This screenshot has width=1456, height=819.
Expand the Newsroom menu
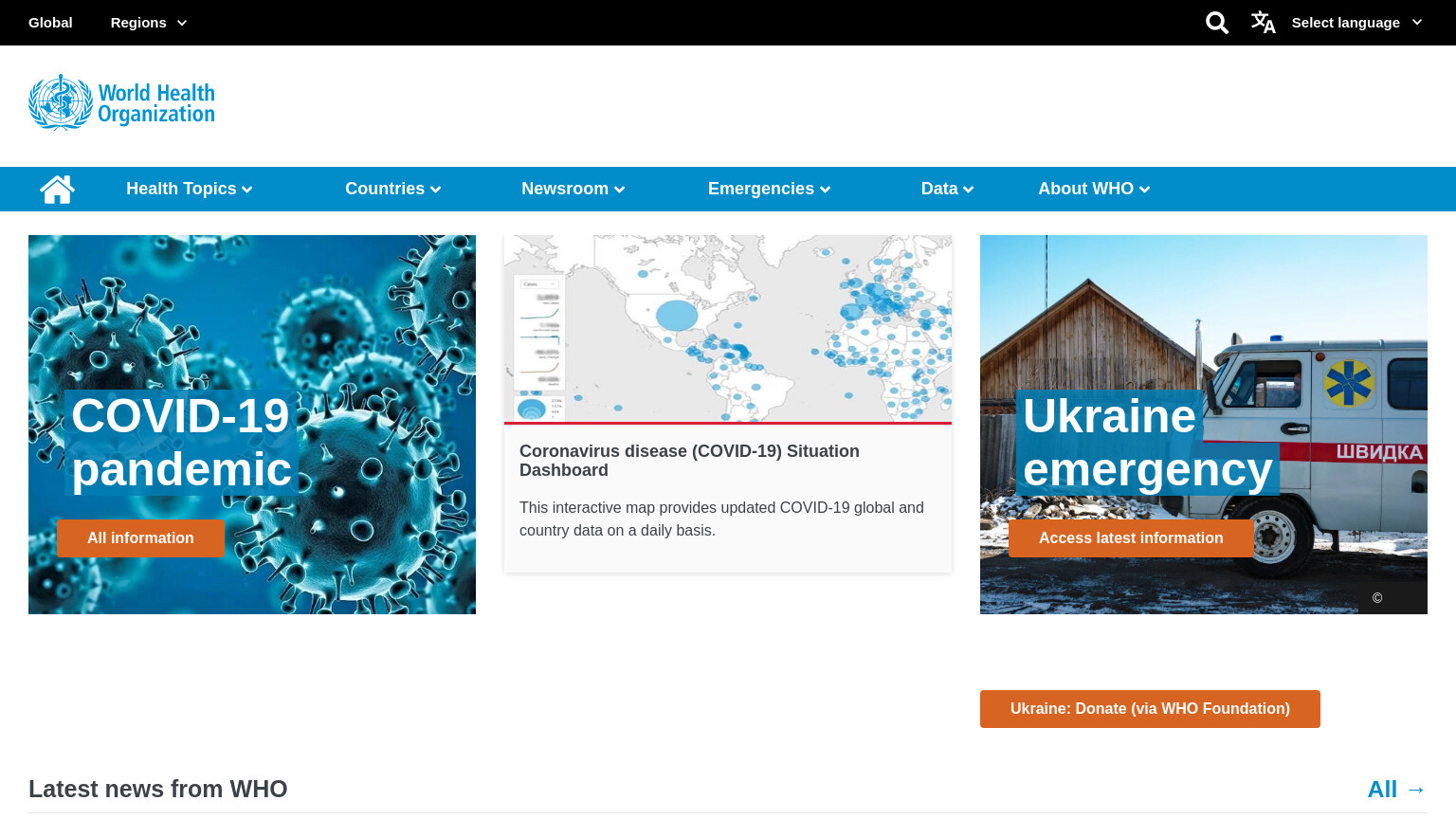573,189
